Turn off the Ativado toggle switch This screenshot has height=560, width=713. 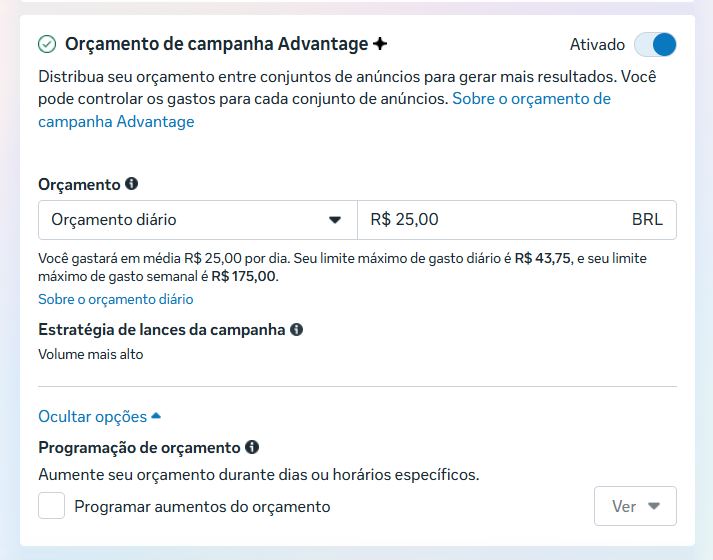655,45
